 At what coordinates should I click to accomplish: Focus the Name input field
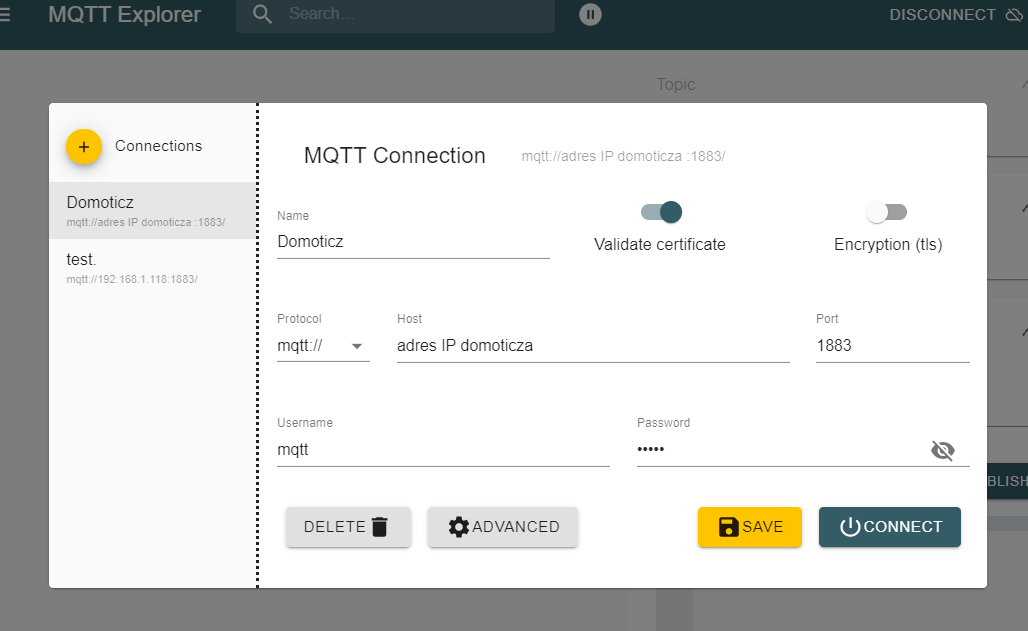pos(413,242)
